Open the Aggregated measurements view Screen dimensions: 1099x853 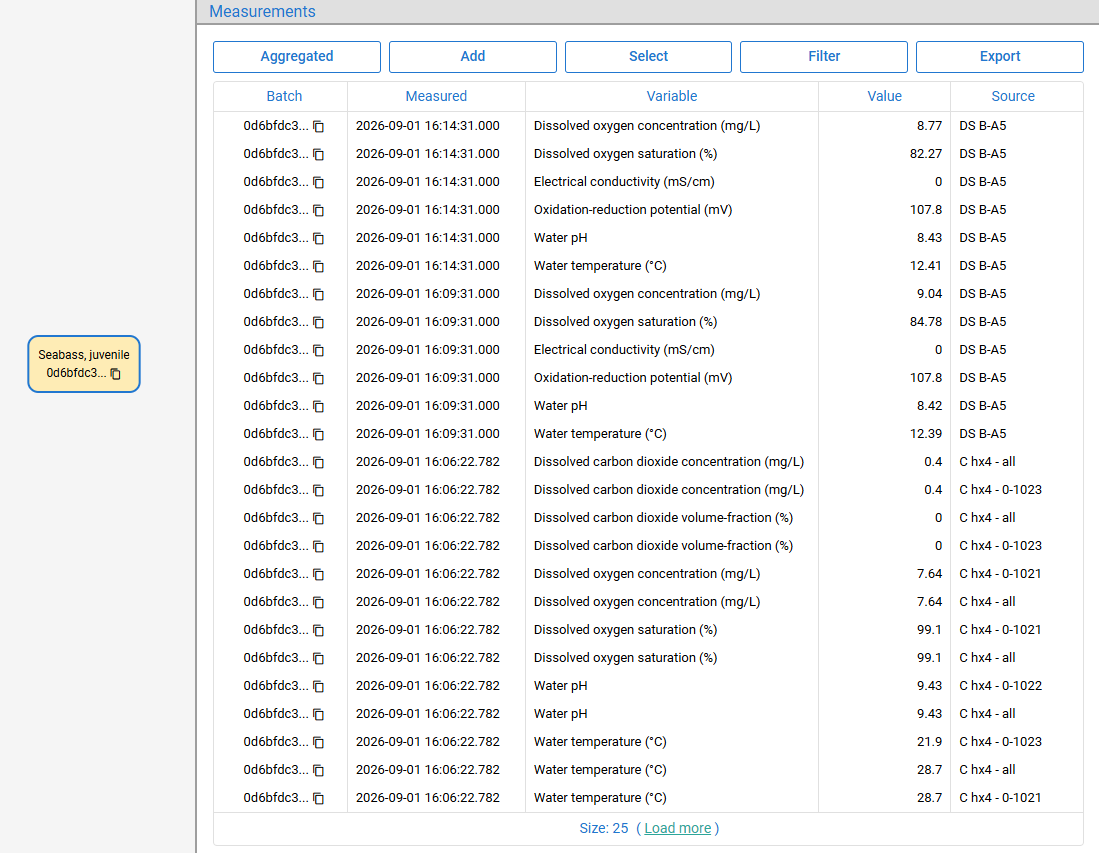[x=297, y=57]
